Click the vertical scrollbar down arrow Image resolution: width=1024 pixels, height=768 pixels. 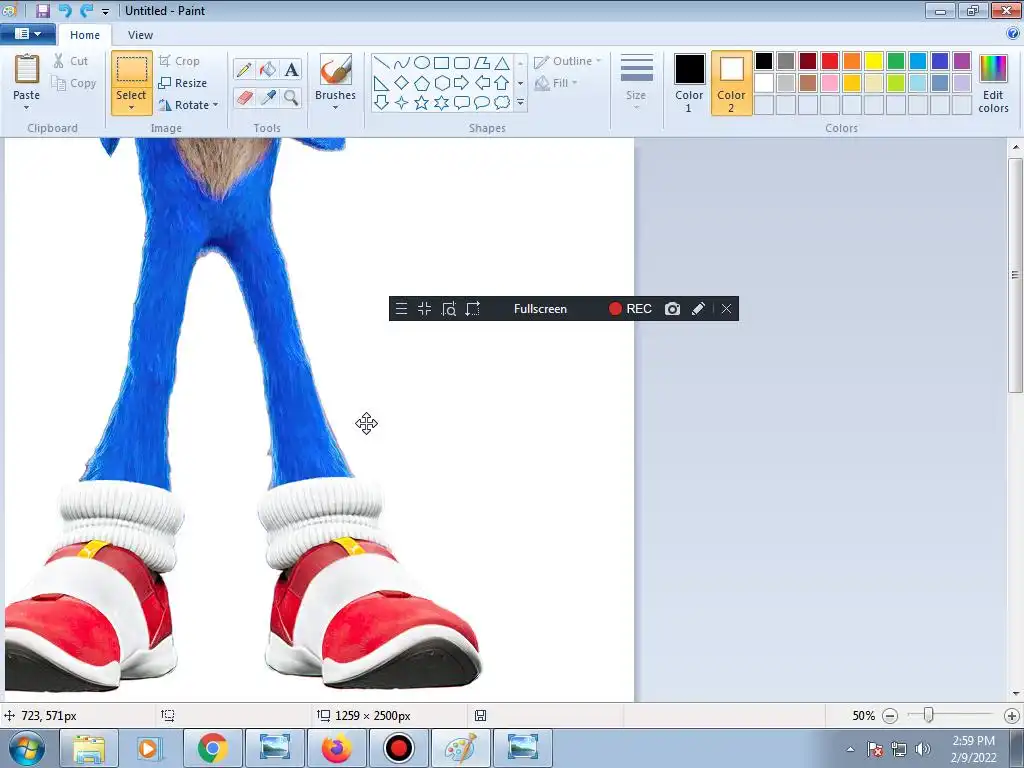[x=1016, y=694]
